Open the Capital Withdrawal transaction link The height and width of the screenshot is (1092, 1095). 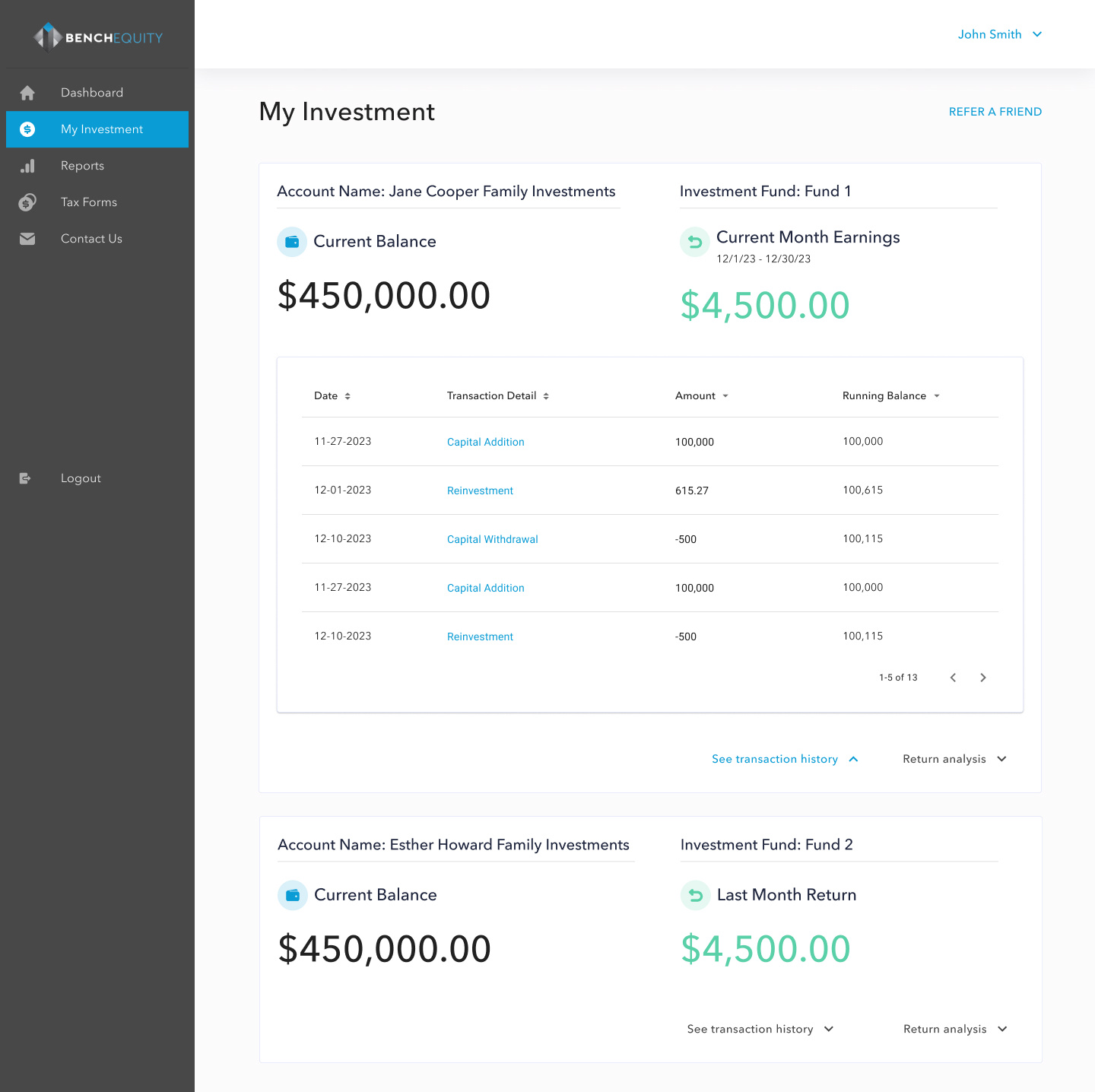tap(492, 539)
